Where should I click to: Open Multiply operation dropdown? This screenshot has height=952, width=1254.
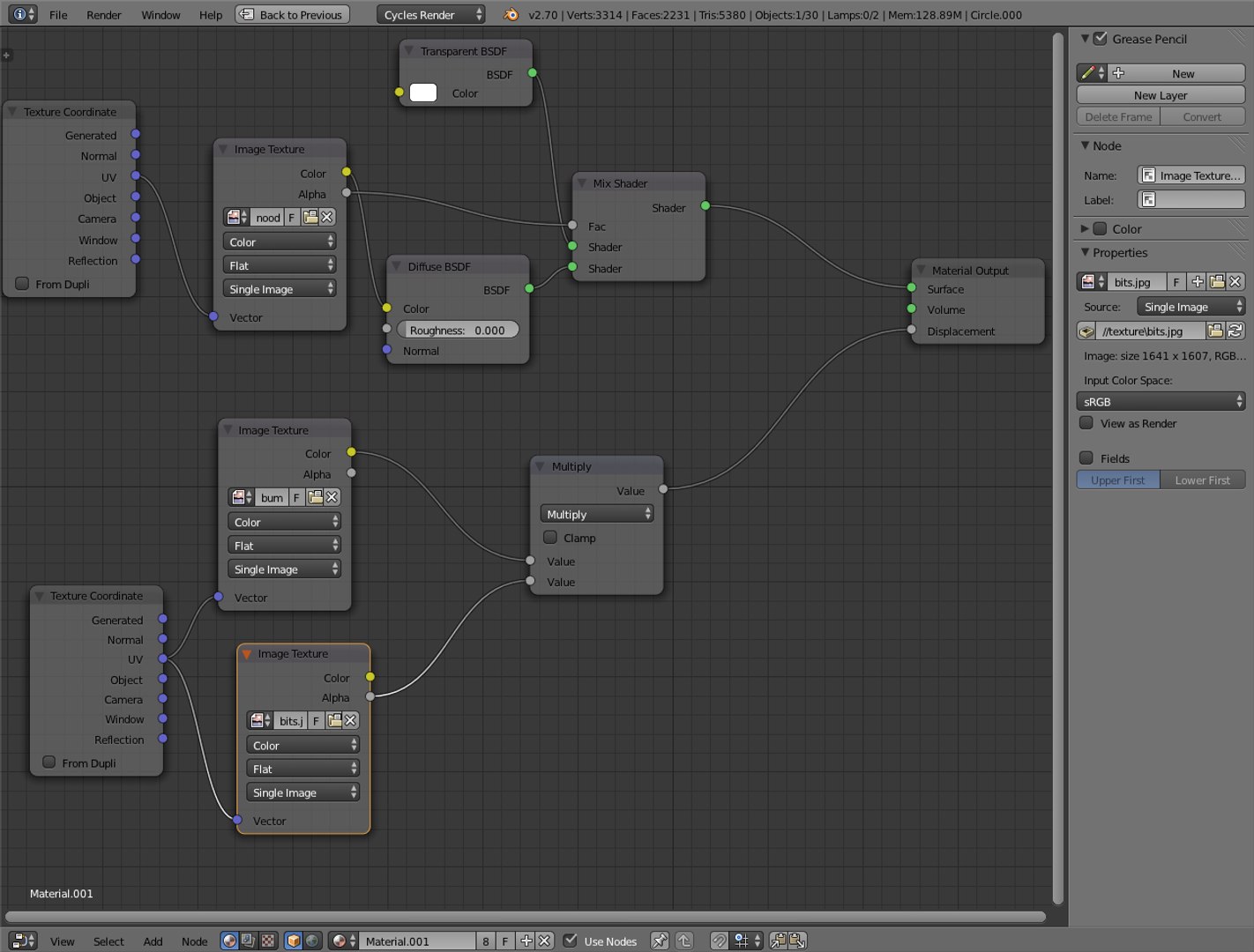click(x=597, y=514)
